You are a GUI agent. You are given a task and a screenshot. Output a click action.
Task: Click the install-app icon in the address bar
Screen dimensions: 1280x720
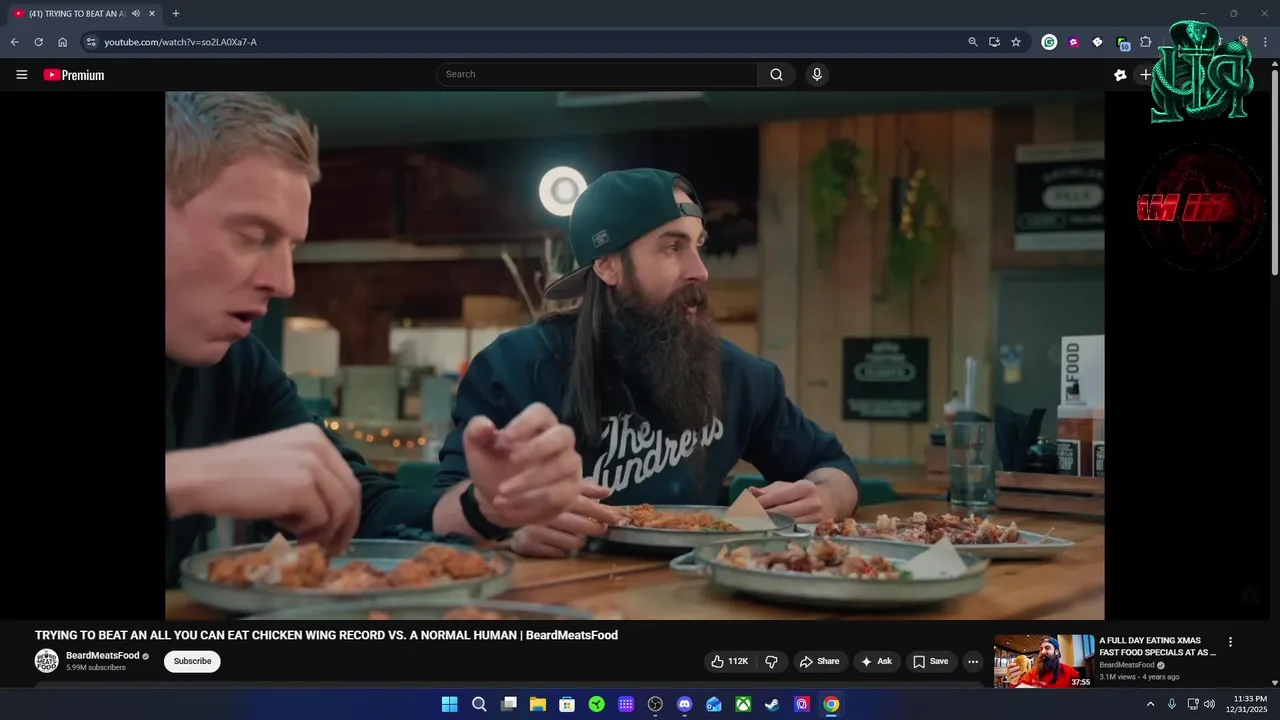[x=994, y=42]
